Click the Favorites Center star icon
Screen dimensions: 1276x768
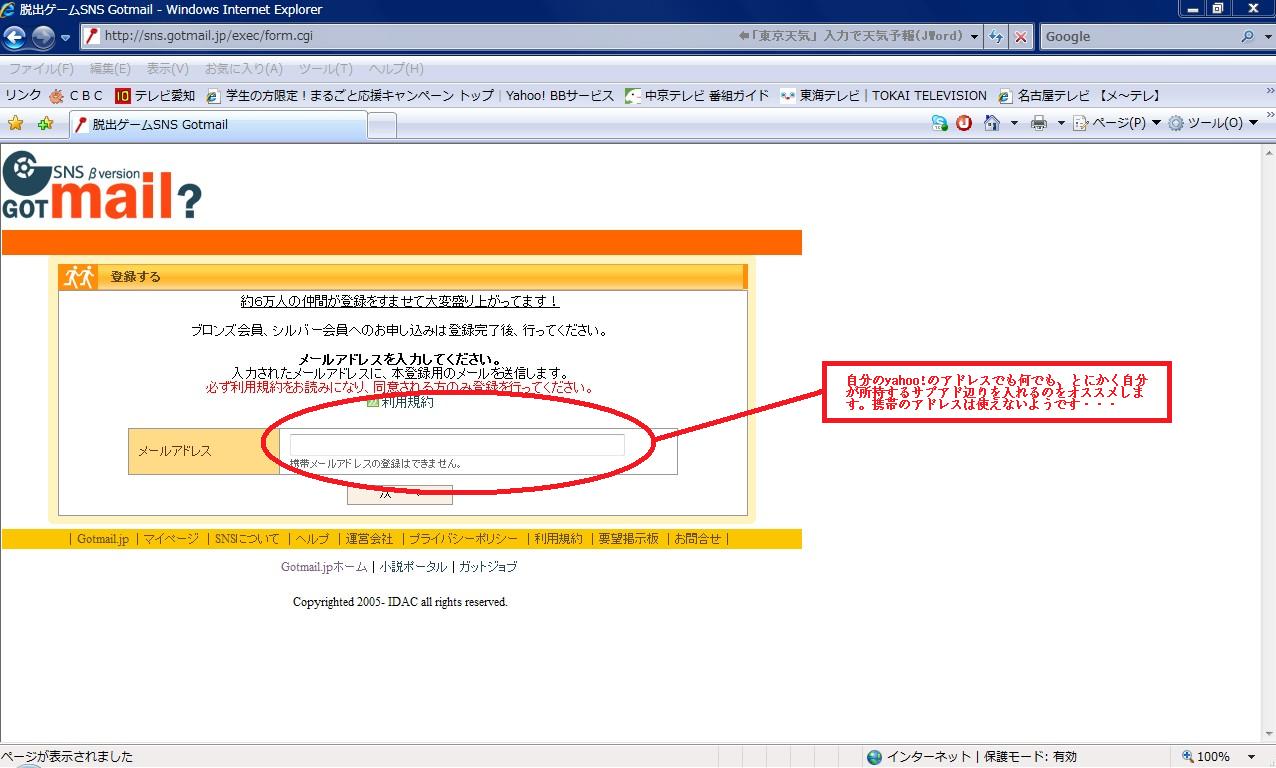15,124
